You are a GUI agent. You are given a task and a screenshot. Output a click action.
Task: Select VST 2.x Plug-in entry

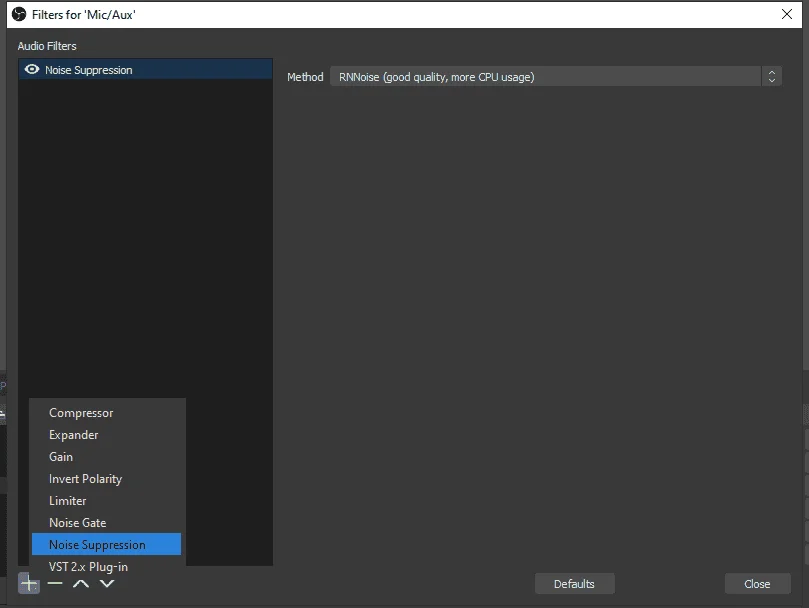106,566
